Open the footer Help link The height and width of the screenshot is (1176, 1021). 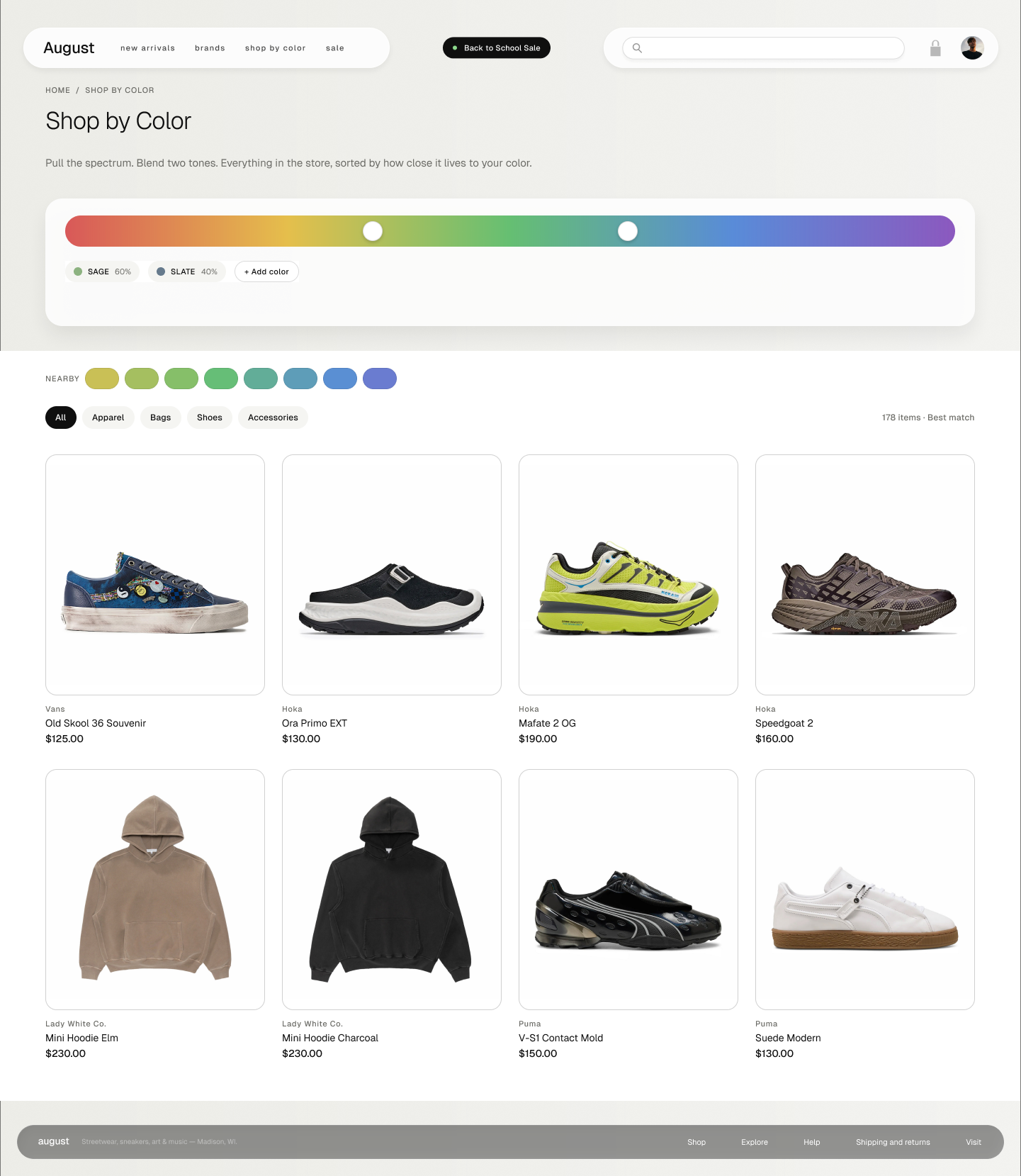pyautogui.click(x=812, y=1142)
